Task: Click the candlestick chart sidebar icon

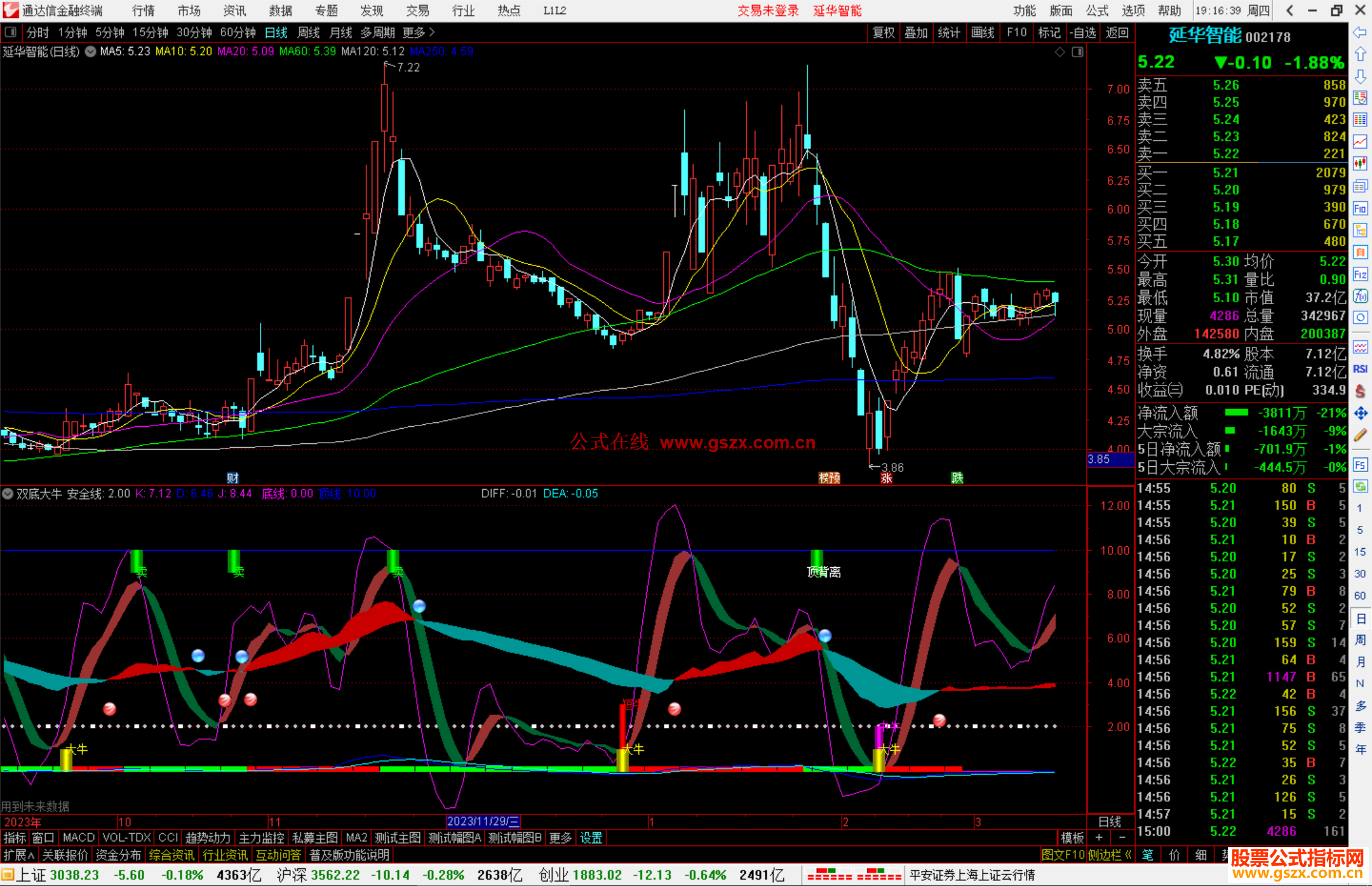Action: 1360,164
